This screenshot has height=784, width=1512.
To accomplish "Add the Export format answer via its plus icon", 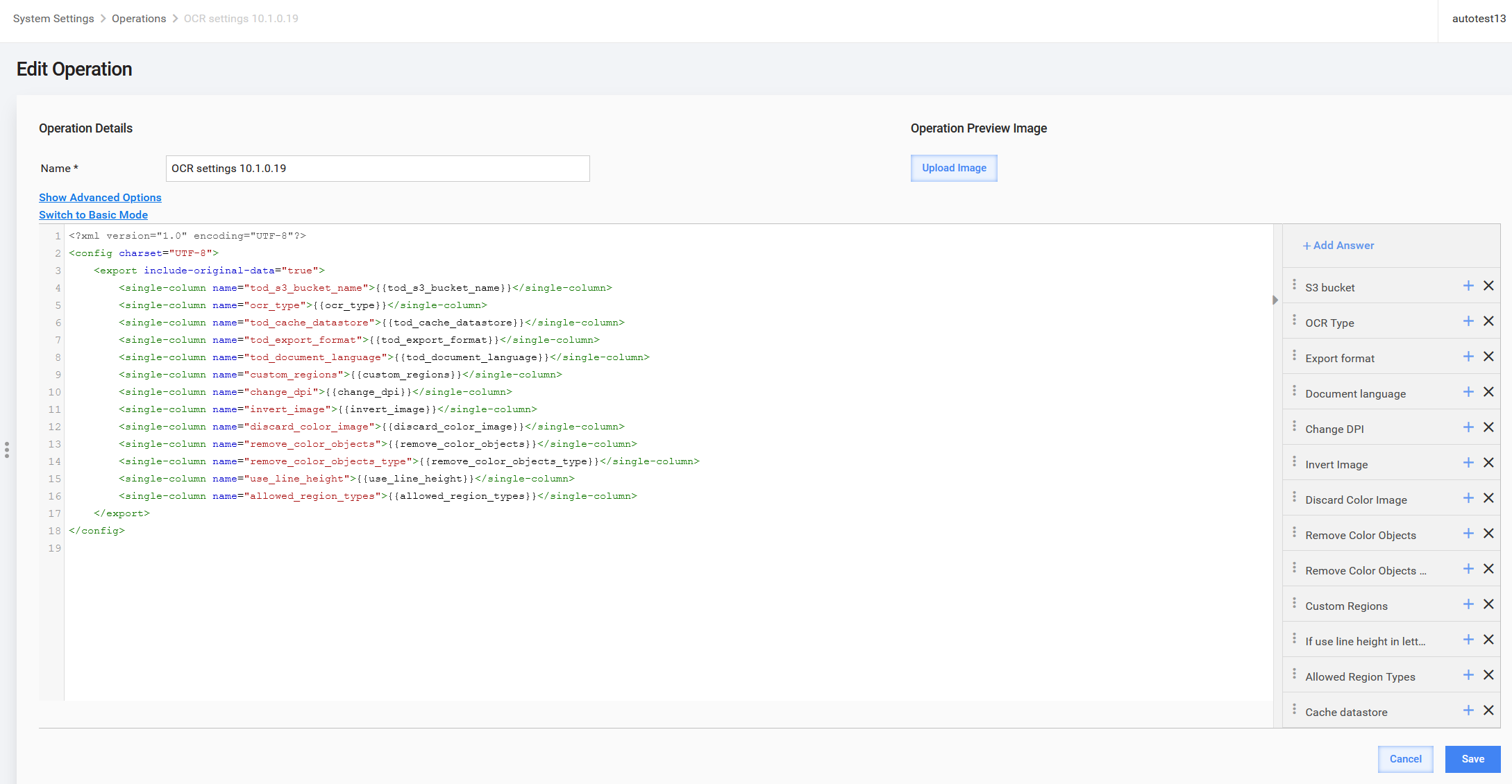I will click(1468, 357).
